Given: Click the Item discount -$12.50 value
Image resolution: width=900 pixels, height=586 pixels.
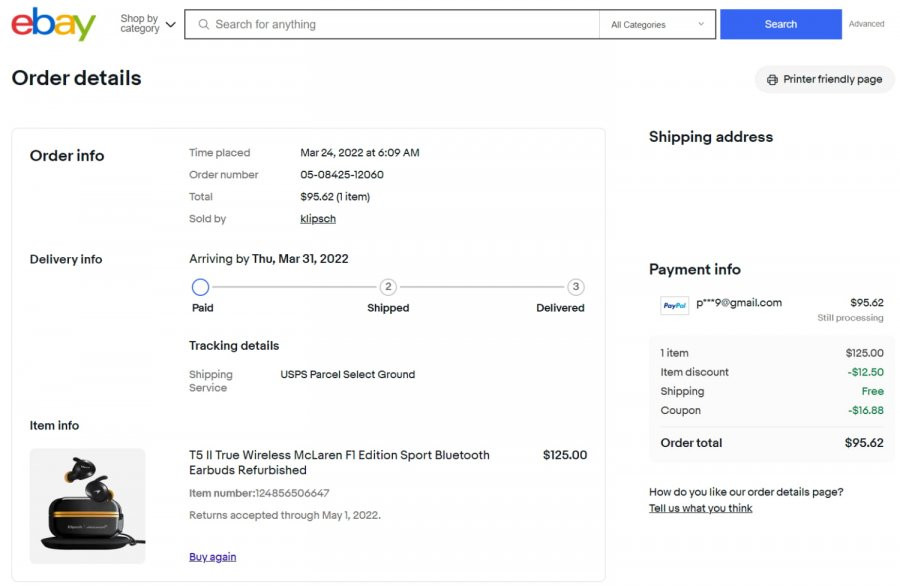Looking at the screenshot, I should point(866,372).
